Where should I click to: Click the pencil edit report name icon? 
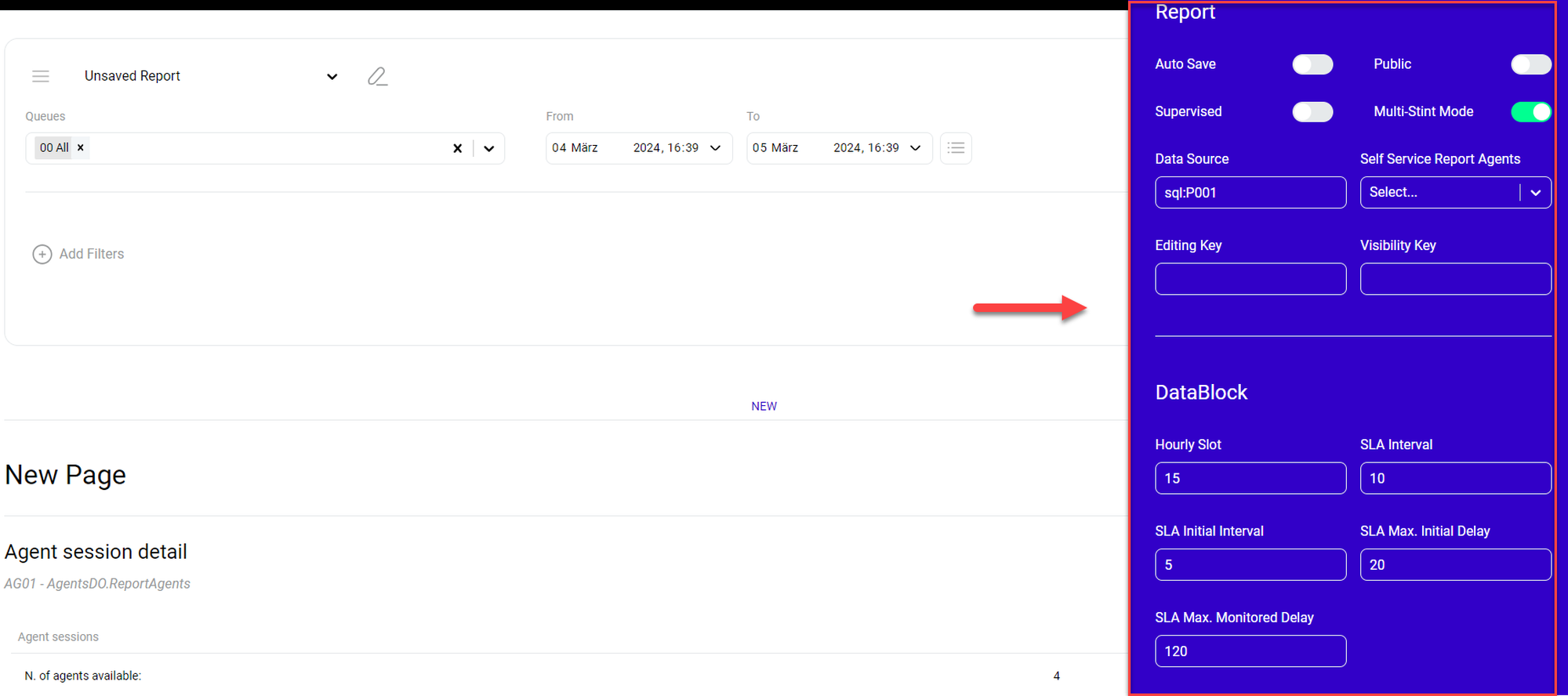377,76
